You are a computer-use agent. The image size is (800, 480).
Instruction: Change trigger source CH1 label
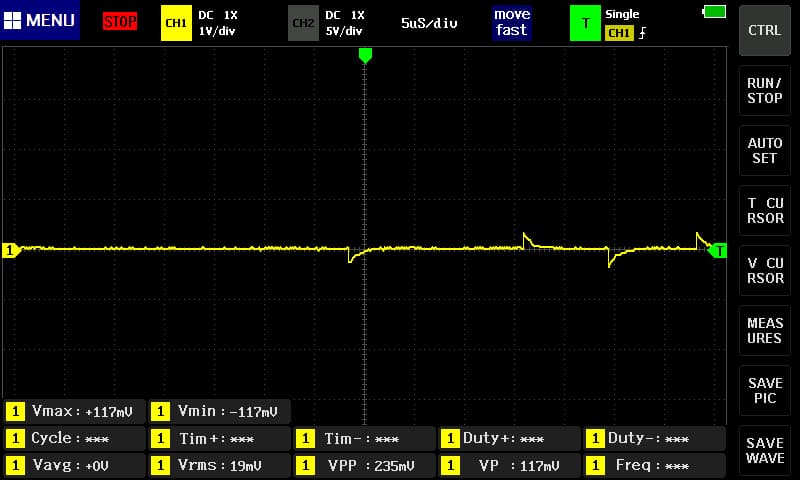(619, 32)
